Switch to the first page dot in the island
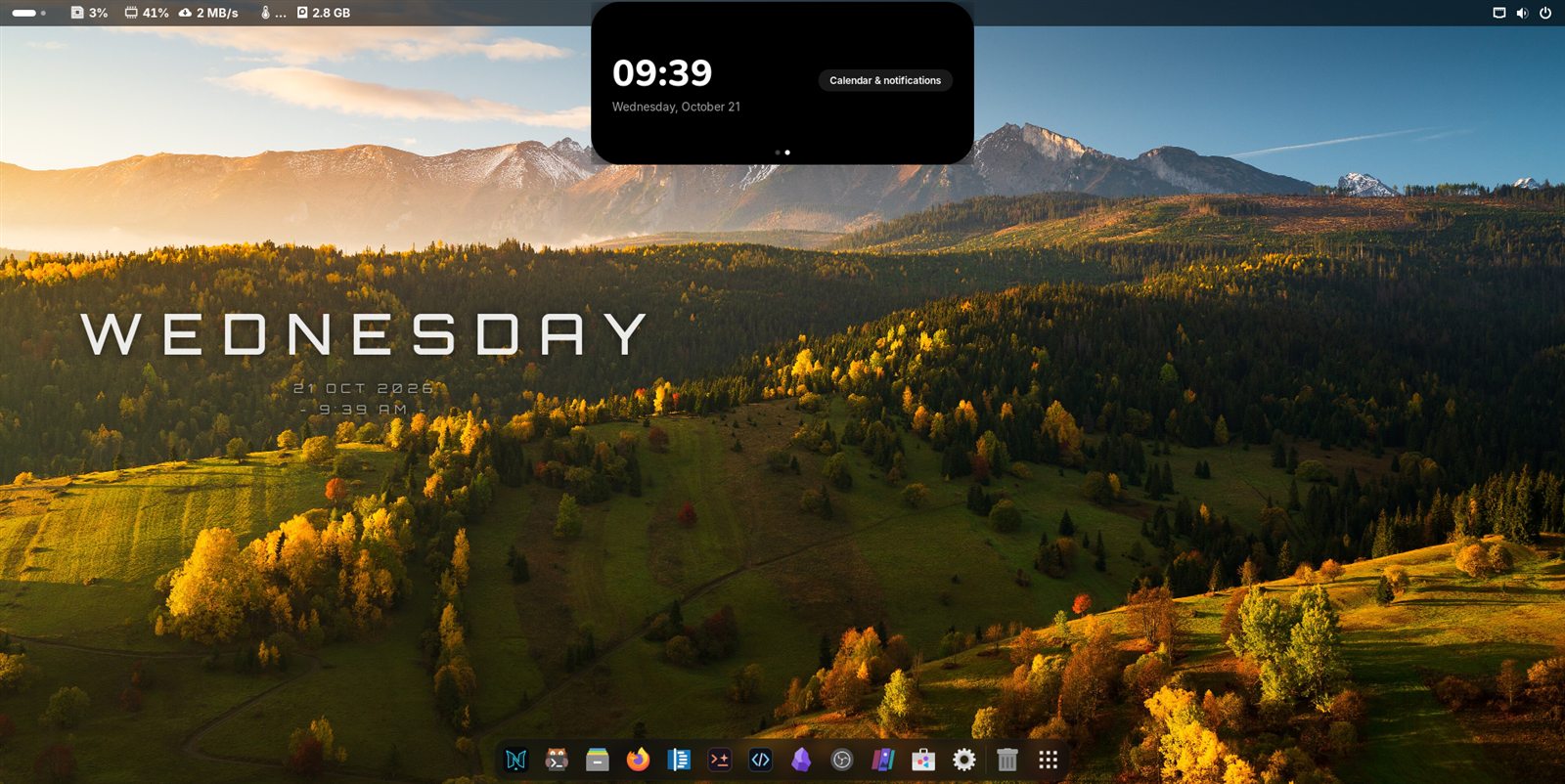Image resolution: width=1565 pixels, height=784 pixels. pyautogui.click(x=778, y=152)
